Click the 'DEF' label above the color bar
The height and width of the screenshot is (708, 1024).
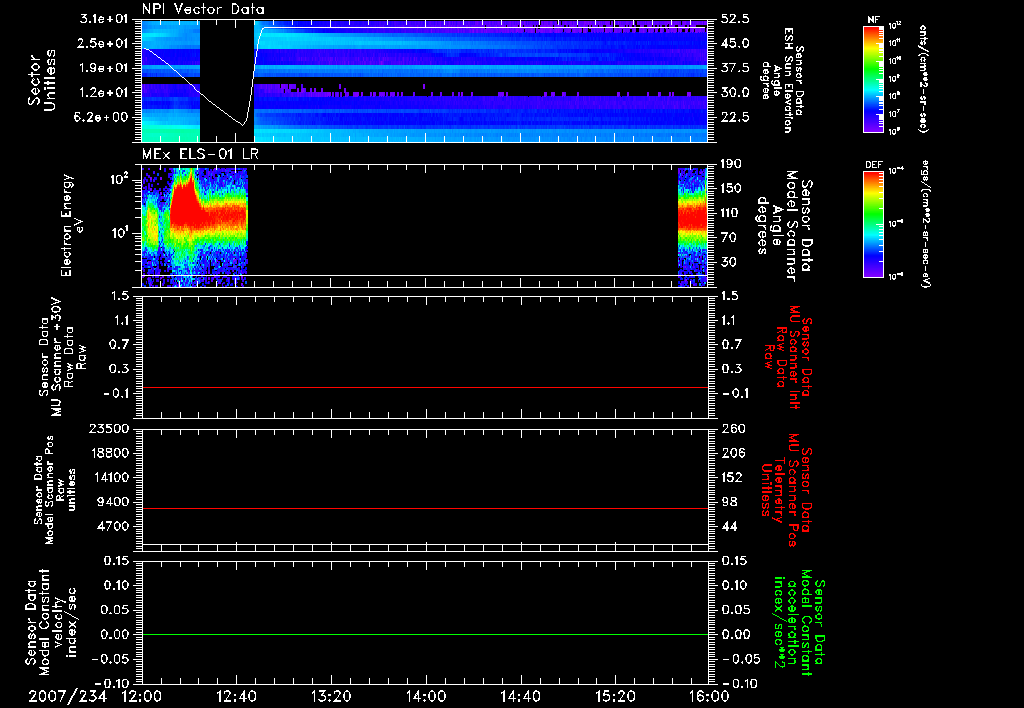click(x=874, y=165)
